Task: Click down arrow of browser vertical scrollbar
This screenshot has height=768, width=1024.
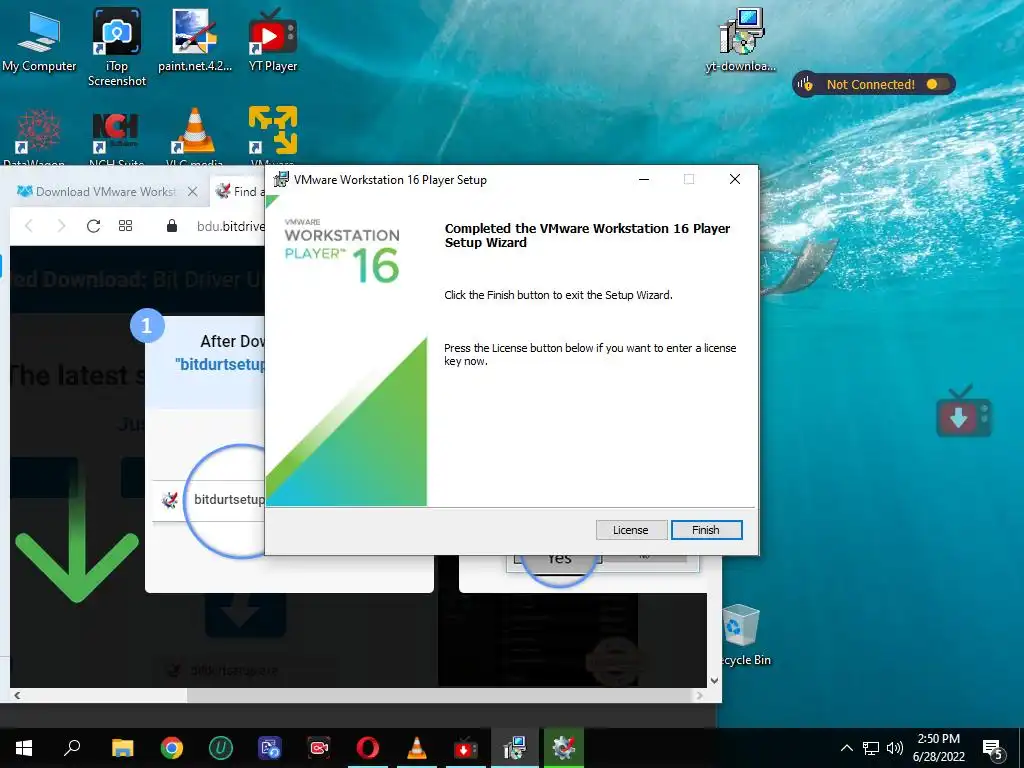Action: [x=714, y=680]
